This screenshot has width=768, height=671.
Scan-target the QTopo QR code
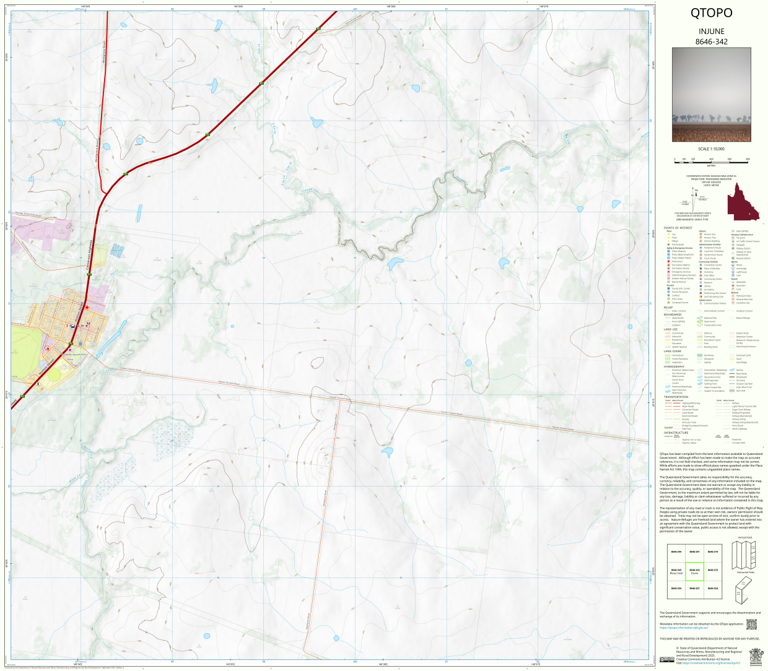point(751,624)
